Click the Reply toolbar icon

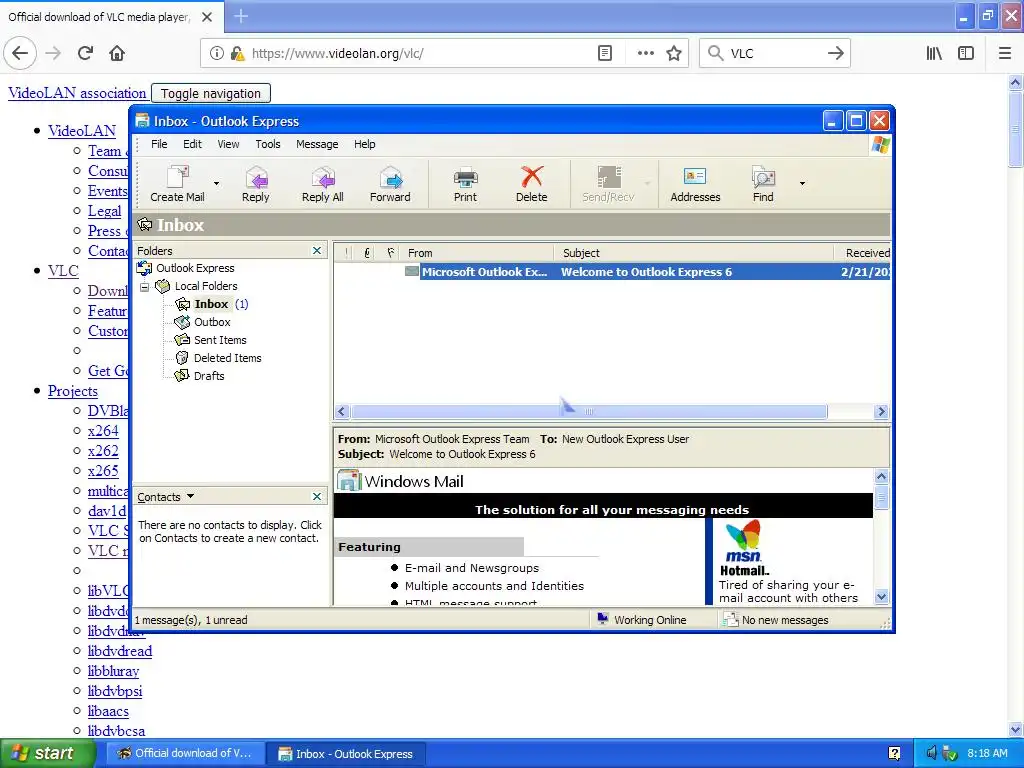pyautogui.click(x=255, y=184)
